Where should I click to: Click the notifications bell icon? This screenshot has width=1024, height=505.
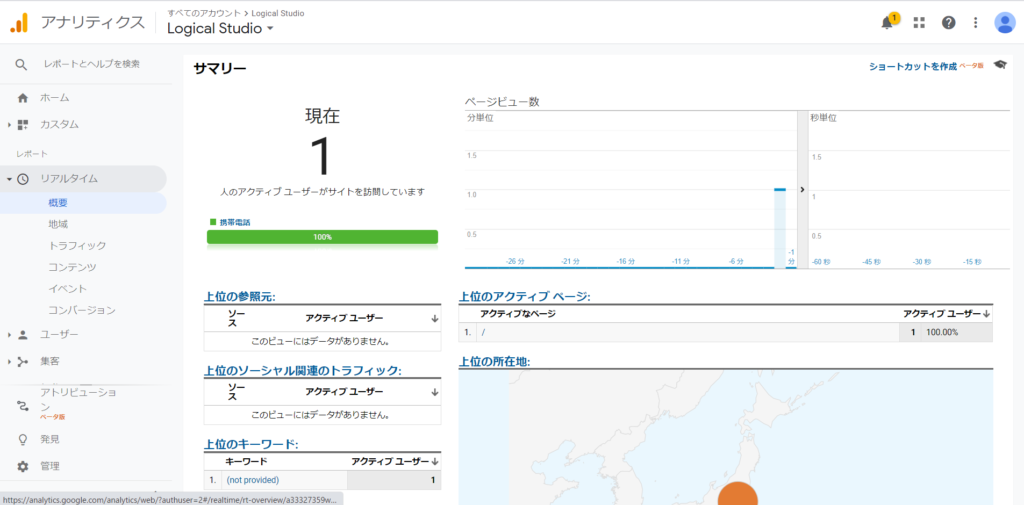coord(887,23)
